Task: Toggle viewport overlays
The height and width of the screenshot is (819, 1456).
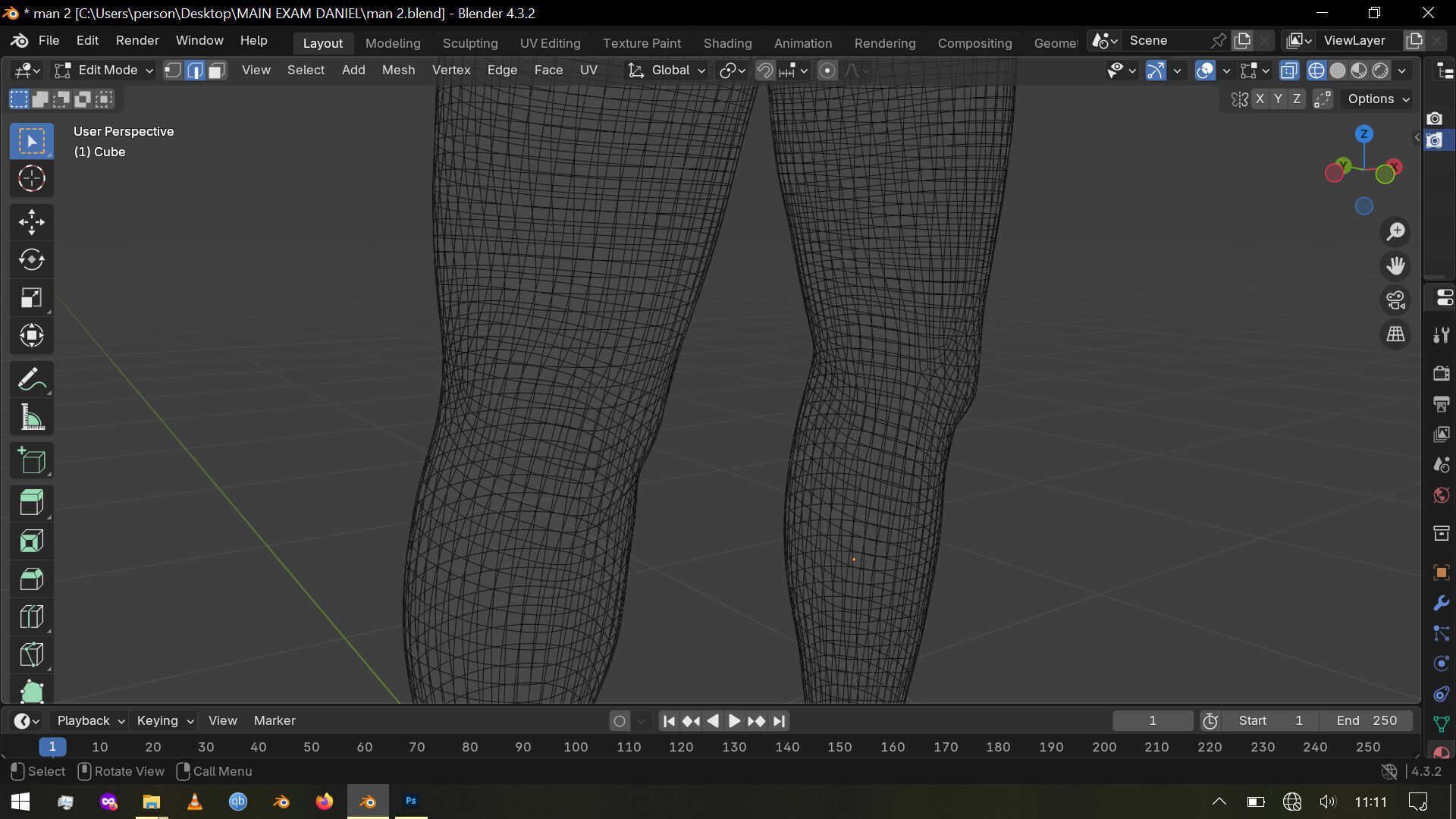Action: point(1204,71)
